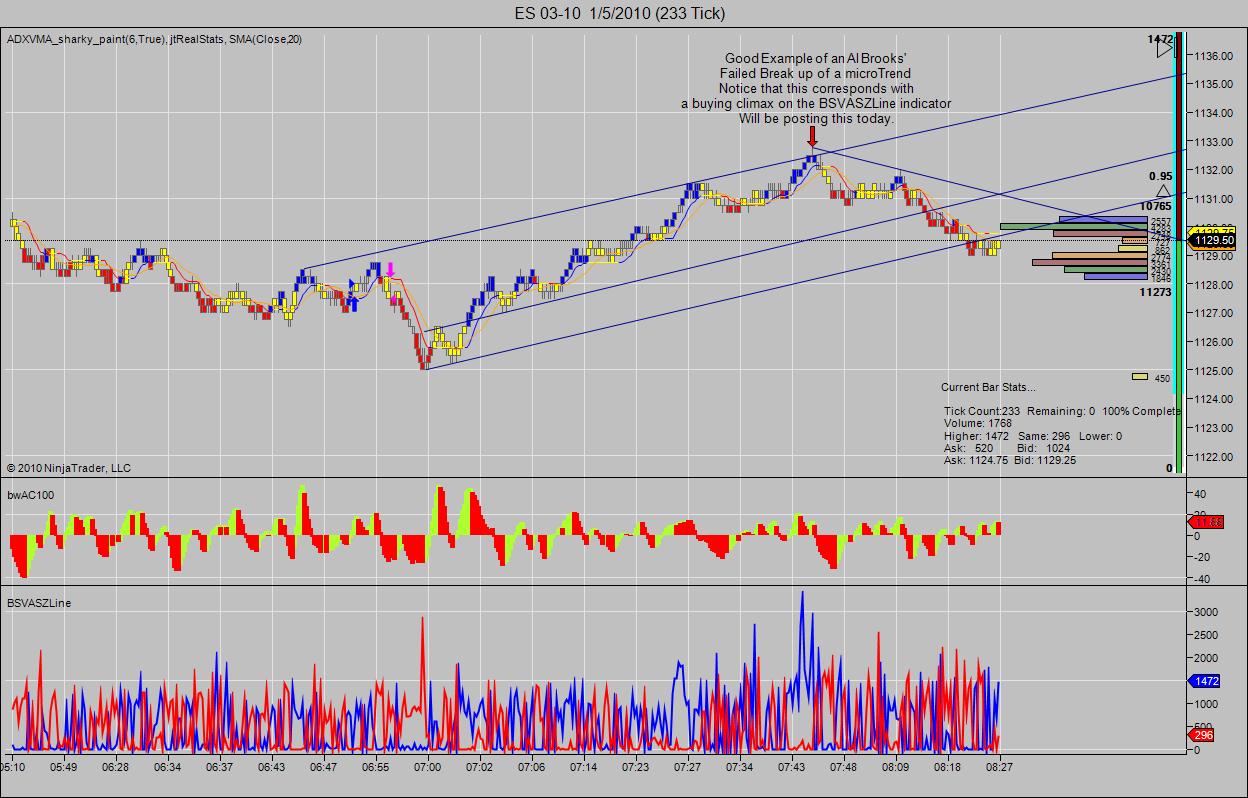Viewport: 1248px width, 798px height.
Task: Click the 'Volume: 1768' stat line
Action: tap(978, 423)
